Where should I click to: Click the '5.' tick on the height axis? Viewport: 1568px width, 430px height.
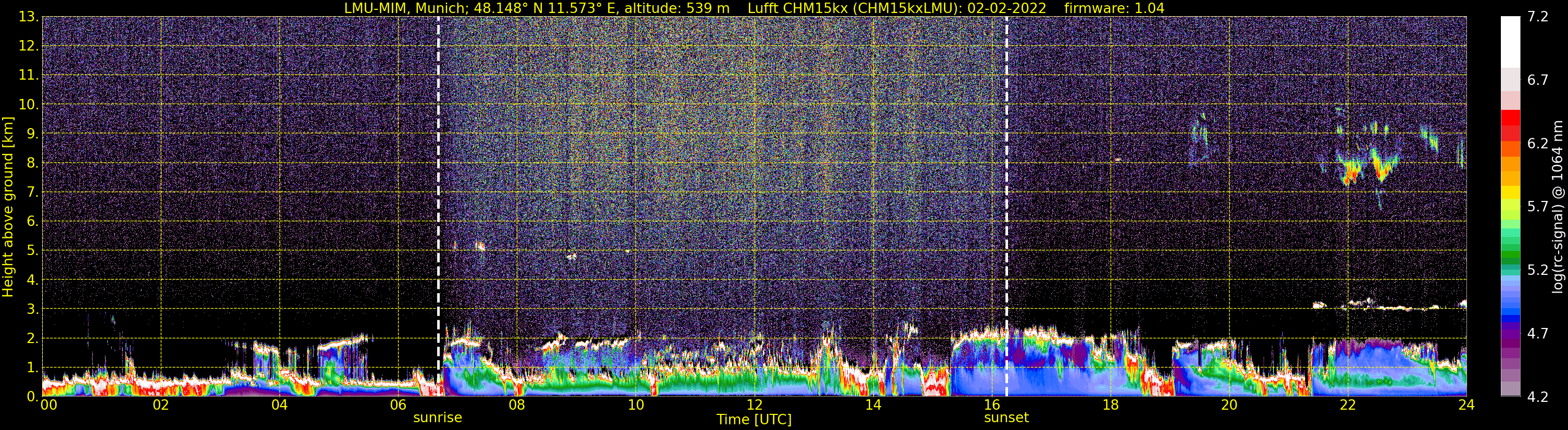[x=33, y=250]
